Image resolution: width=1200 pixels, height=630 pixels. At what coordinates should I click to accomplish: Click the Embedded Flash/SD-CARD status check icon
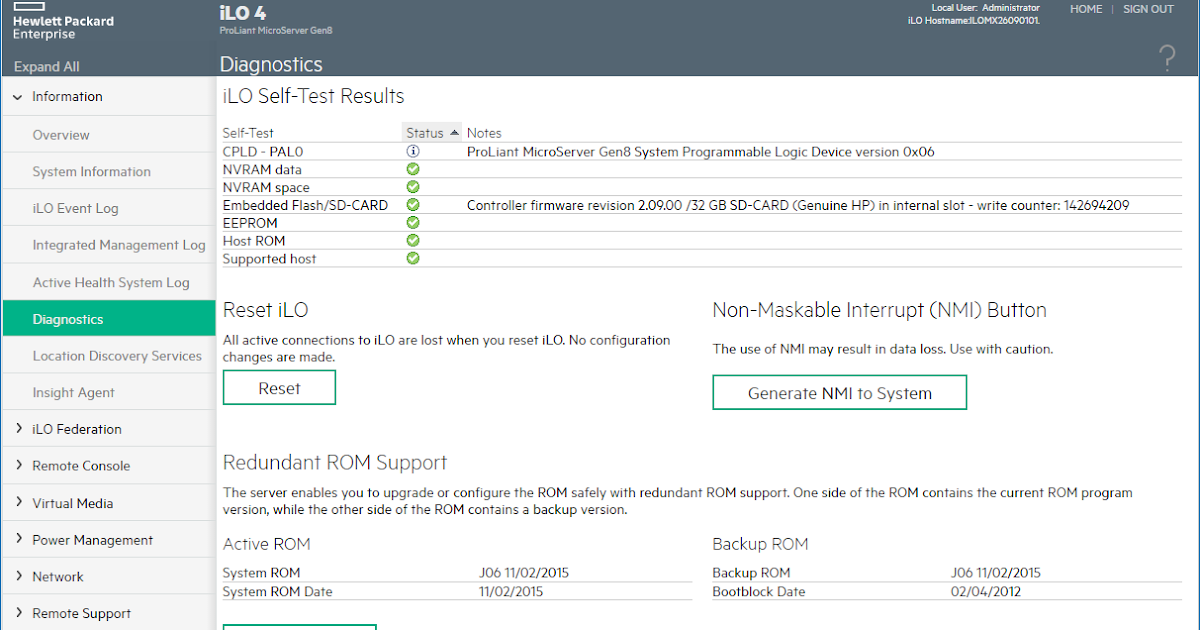pyautogui.click(x=413, y=205)
